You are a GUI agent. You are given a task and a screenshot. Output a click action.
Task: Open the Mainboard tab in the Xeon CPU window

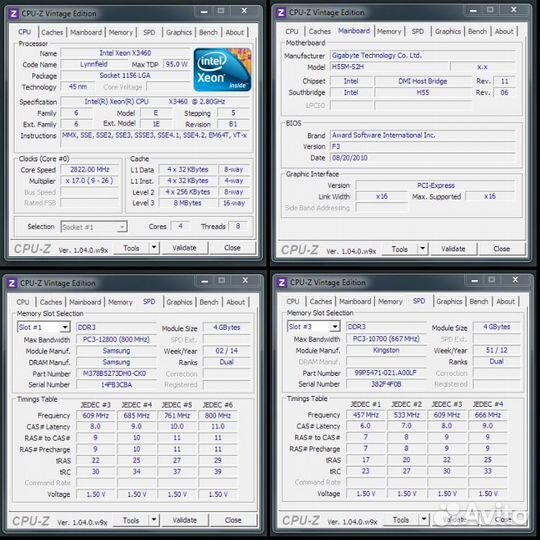click(x=86, y=32)
